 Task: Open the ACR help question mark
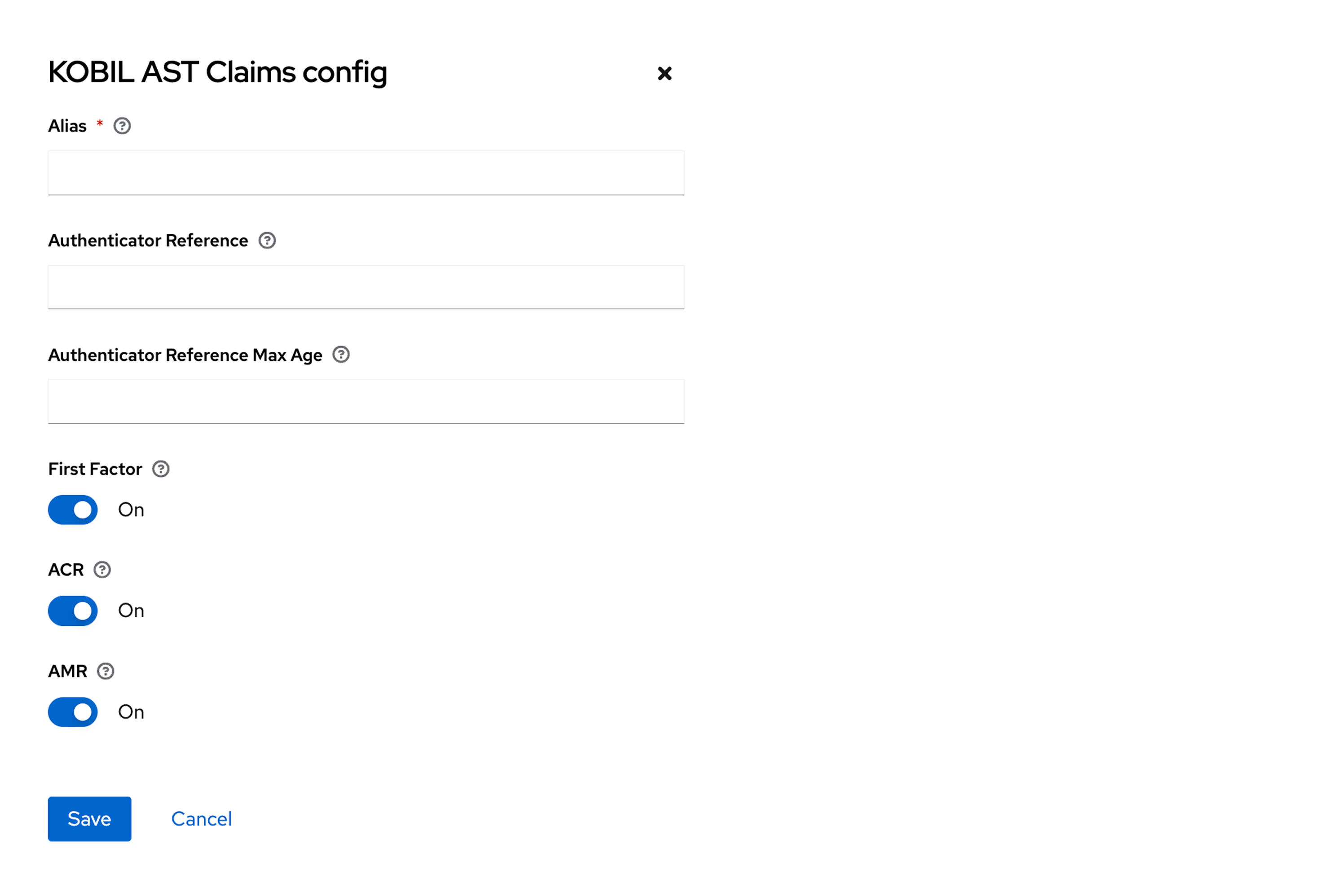coord(102,570)
